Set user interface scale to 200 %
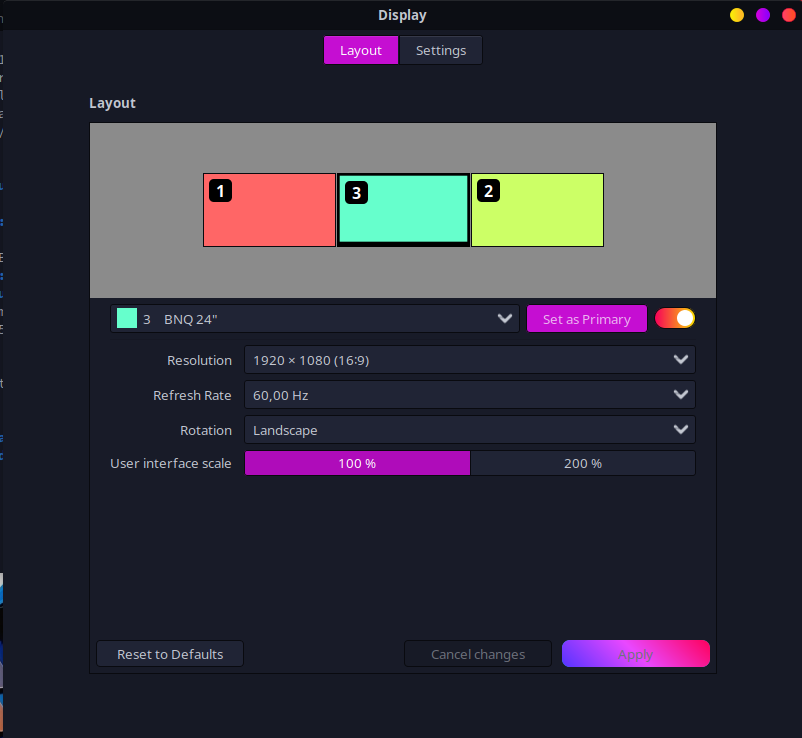Image resolution: width=802 pixels, height=738 pixels. (x=582, y=463)
